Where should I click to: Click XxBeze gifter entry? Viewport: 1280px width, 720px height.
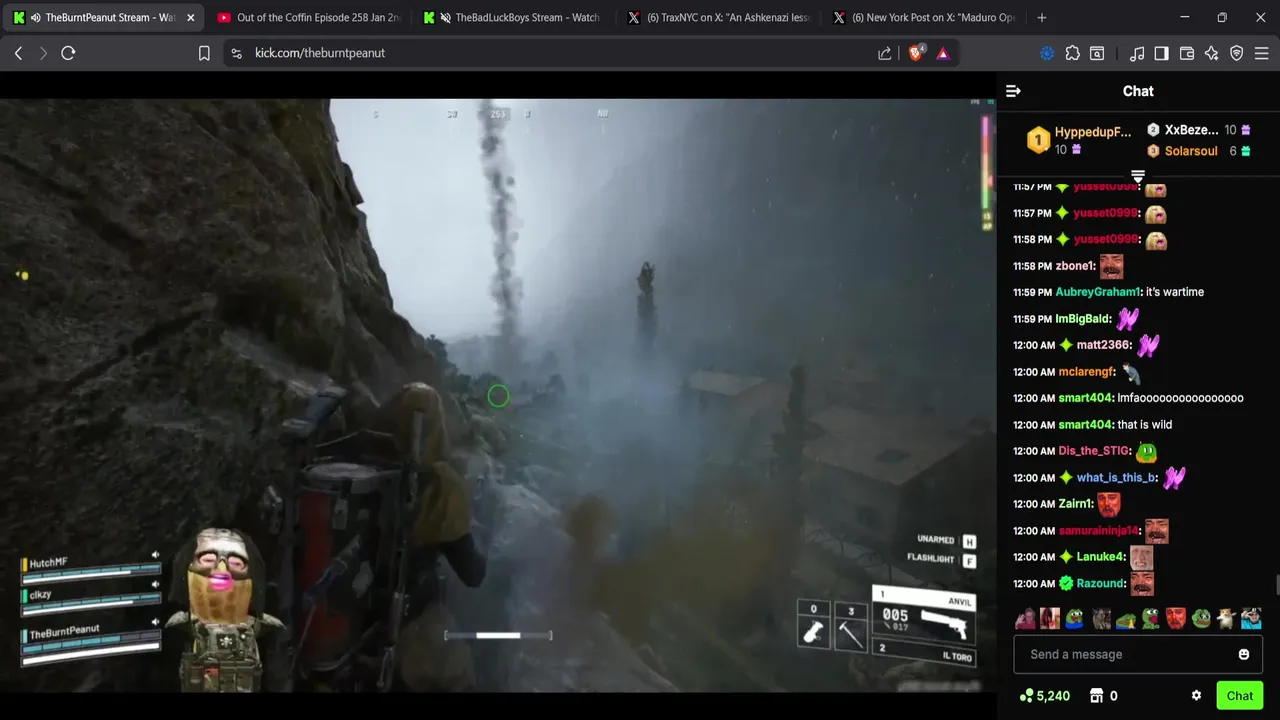click(1198, 130)
